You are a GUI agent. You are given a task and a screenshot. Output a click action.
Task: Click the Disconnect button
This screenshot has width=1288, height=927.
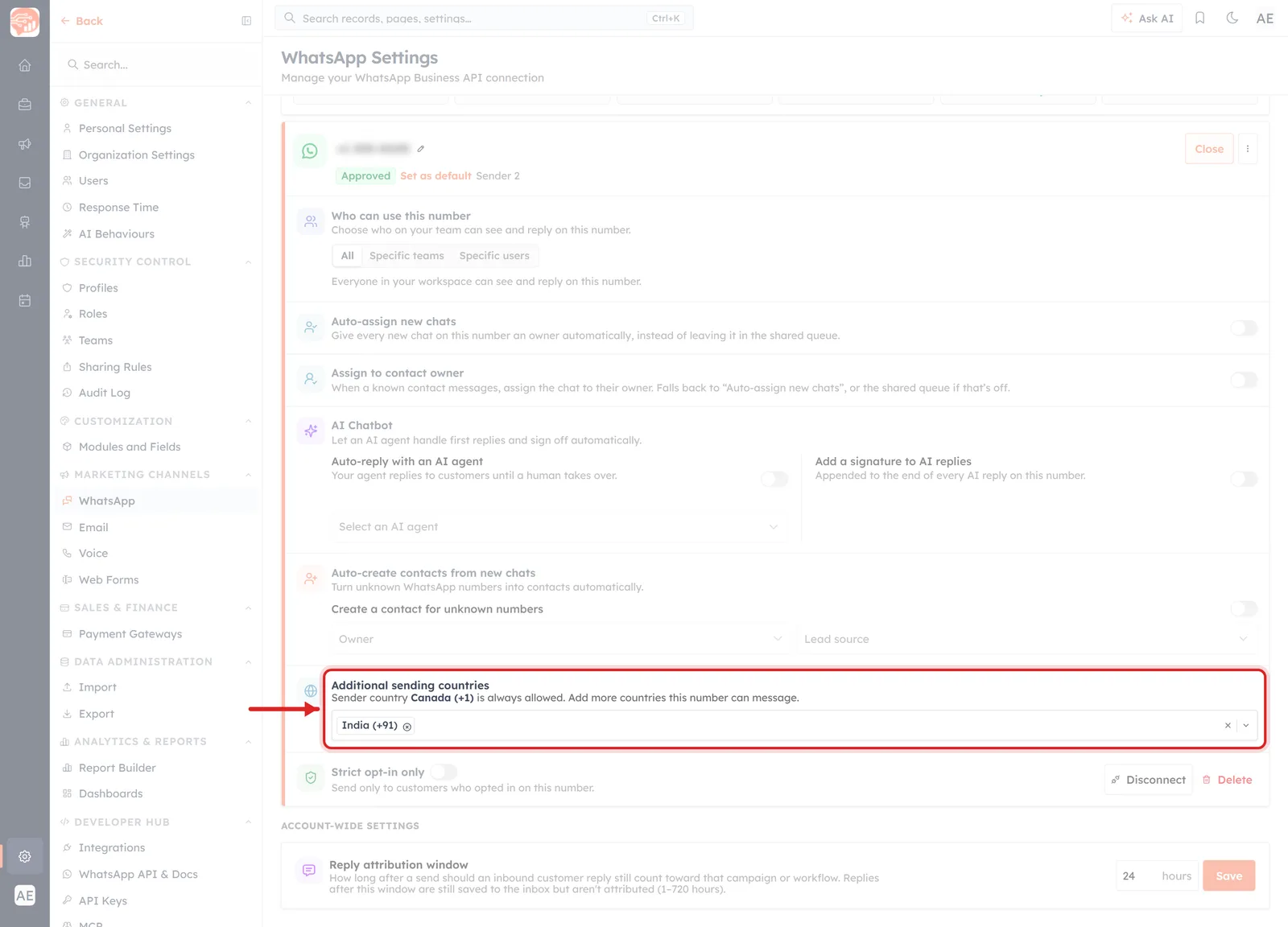(x=1148, y=780)
